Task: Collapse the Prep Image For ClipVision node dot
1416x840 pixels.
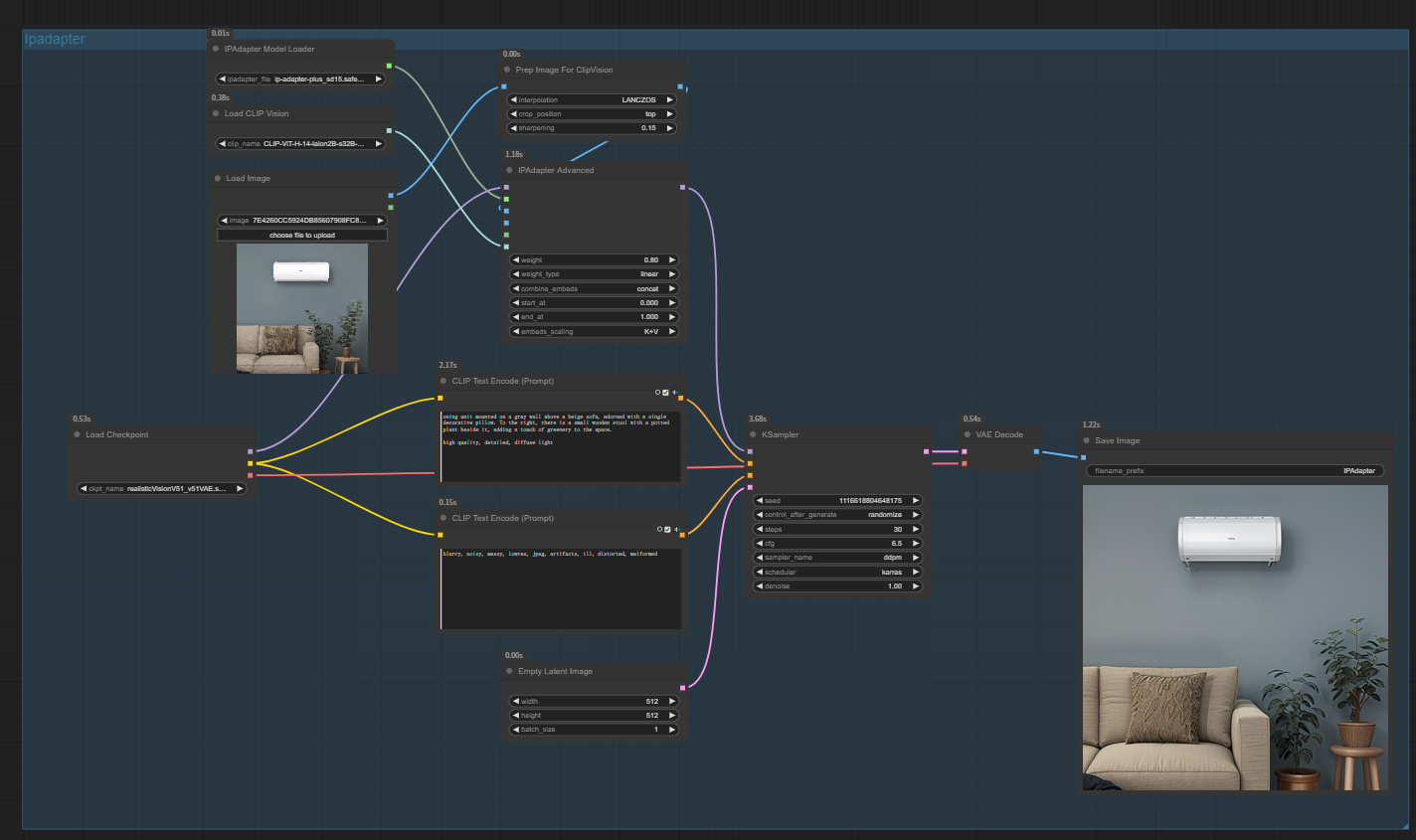Action: pyautogui.click(x=508, y=70)
